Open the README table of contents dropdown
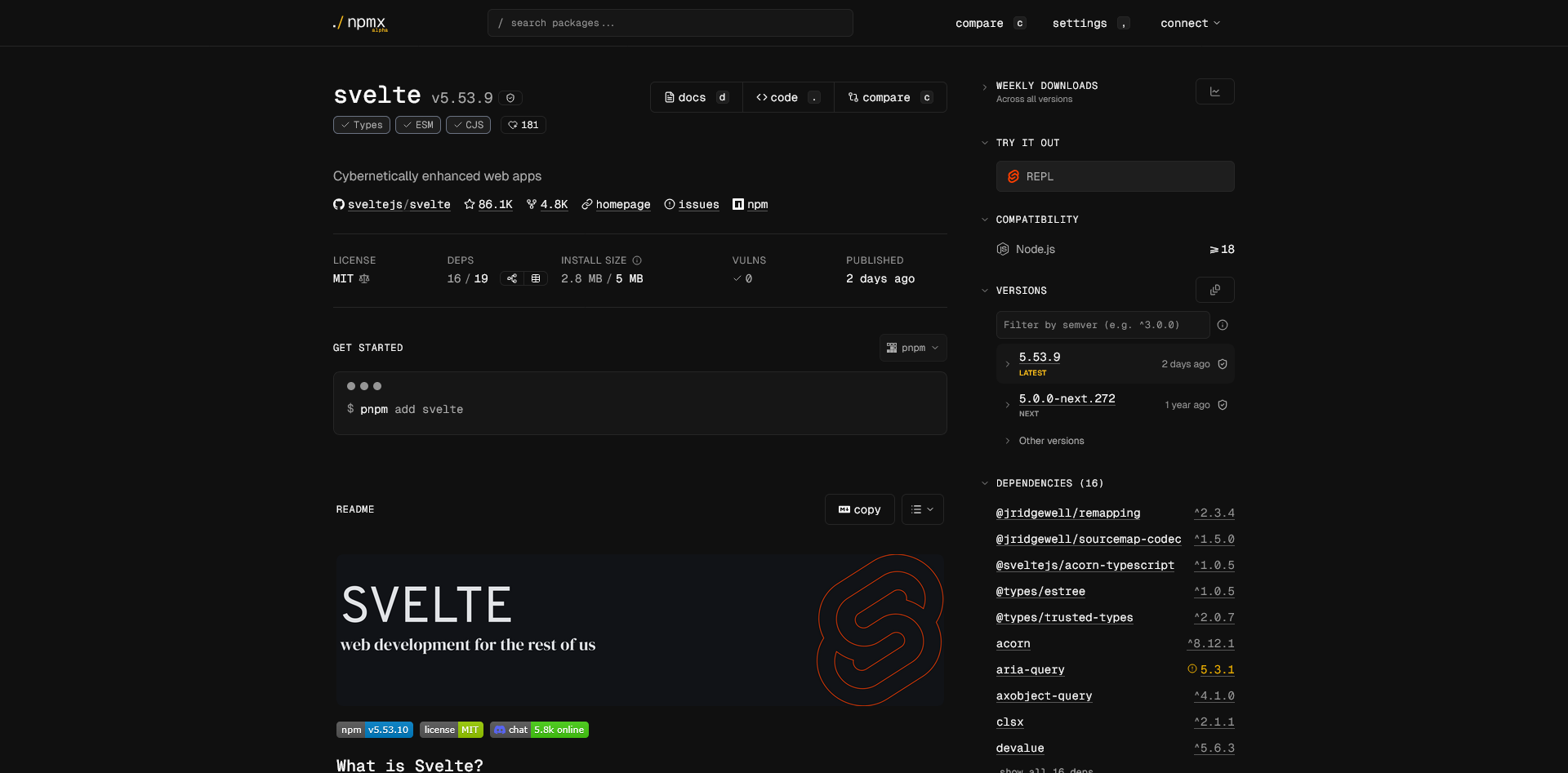 click(x=923, y=509)
